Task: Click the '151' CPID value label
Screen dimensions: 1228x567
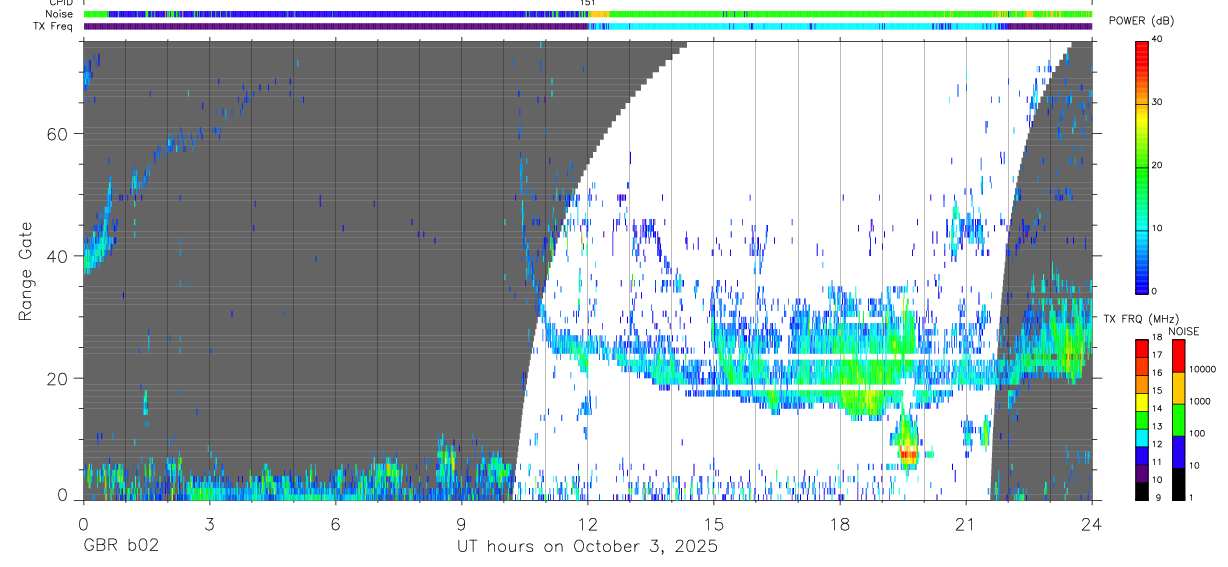Action: point(587,3)
